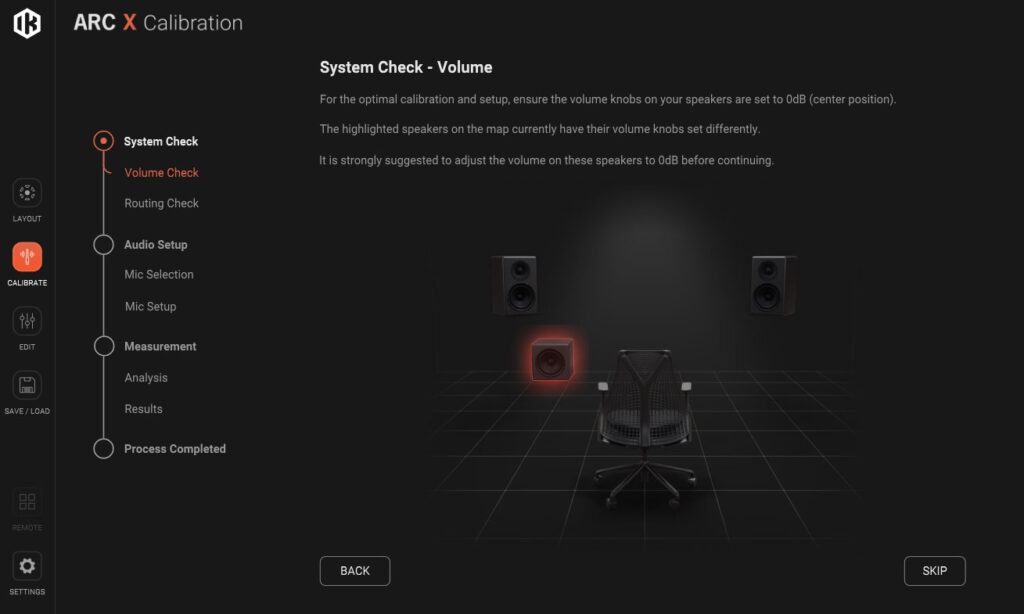Select the Measurement step circle
The height and width of the screenshot is (614, 1024).
103,346
